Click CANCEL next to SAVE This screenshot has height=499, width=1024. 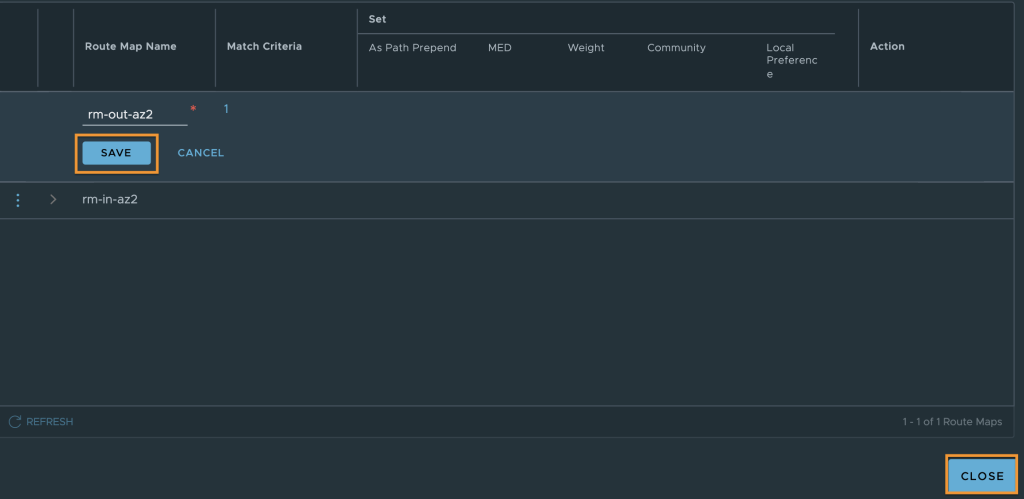pyautogui.click(x=200, y=153)
